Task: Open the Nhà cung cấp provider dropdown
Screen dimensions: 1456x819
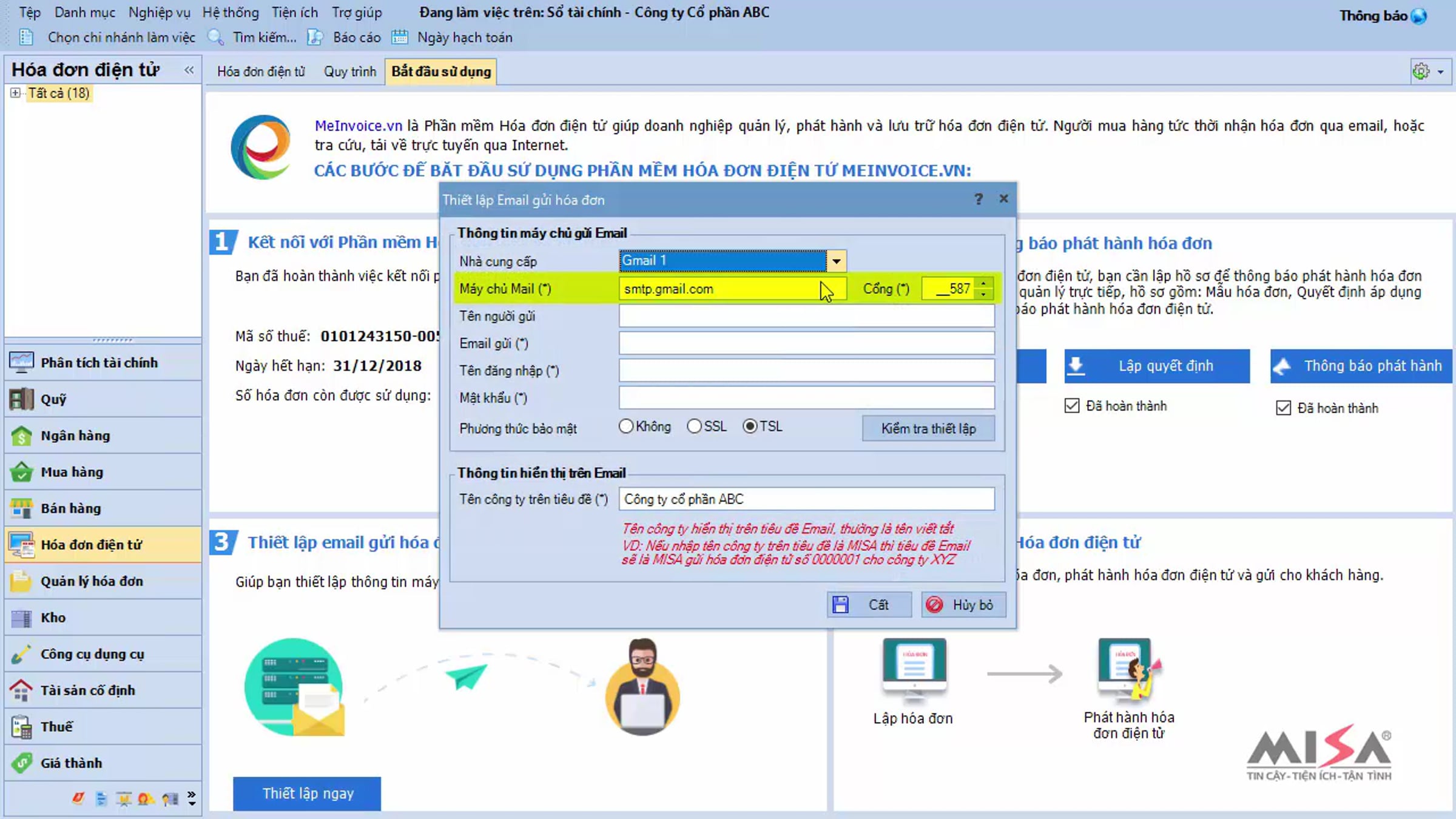Action: pyautogui.click(x=836, y=261)
